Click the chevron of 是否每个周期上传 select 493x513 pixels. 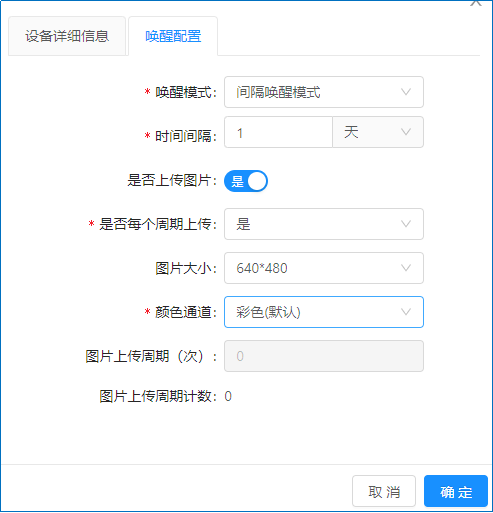(x=405, y=224)
